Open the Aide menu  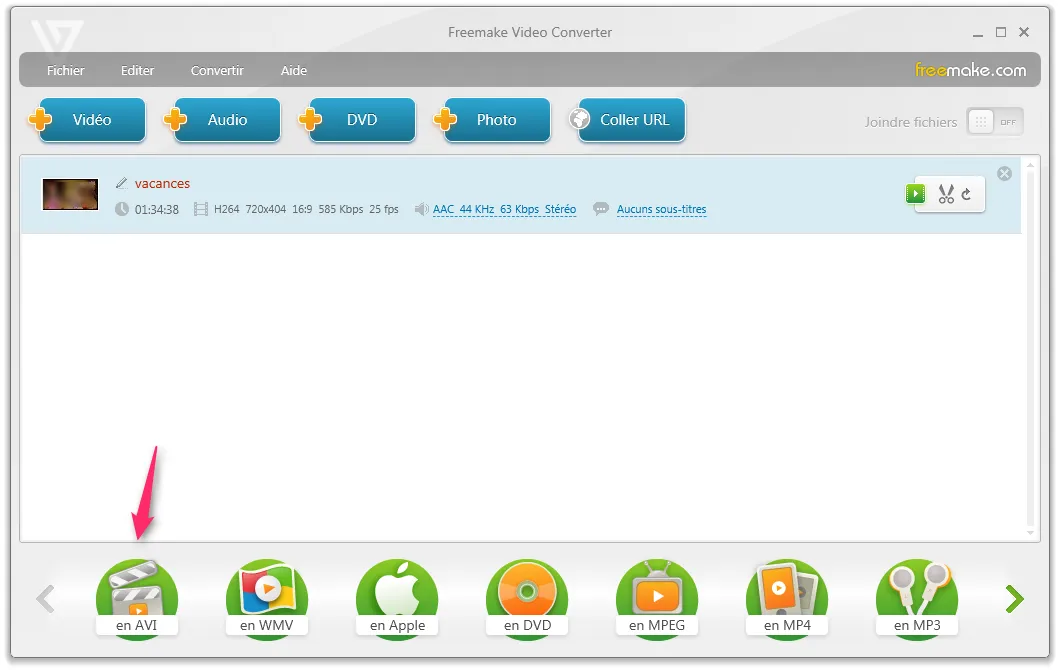pyautogui.click(x=294, y=70)
